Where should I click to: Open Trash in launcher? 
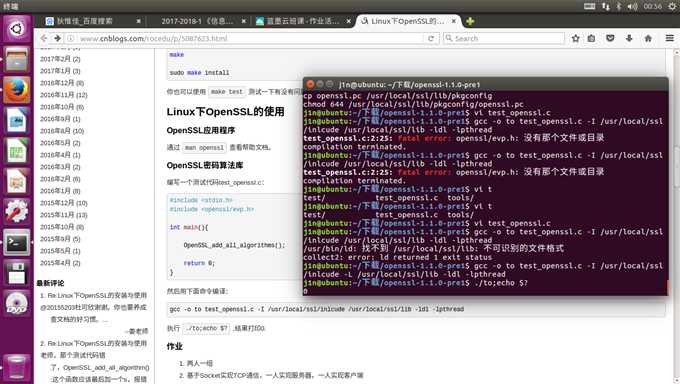pyautogui.click(x=16, y=367)
